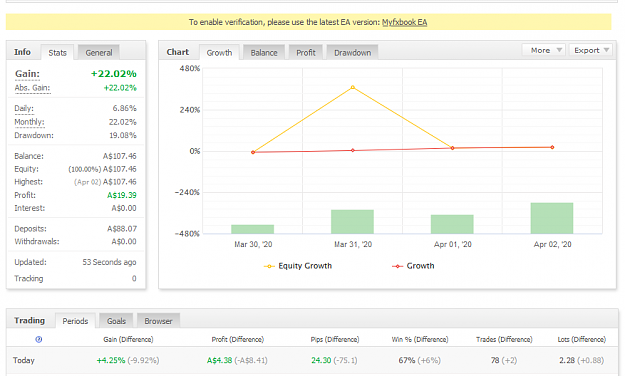625x376 pixels.
Task: Click the Today profit A$4.38 value
Action: point(219,360)
